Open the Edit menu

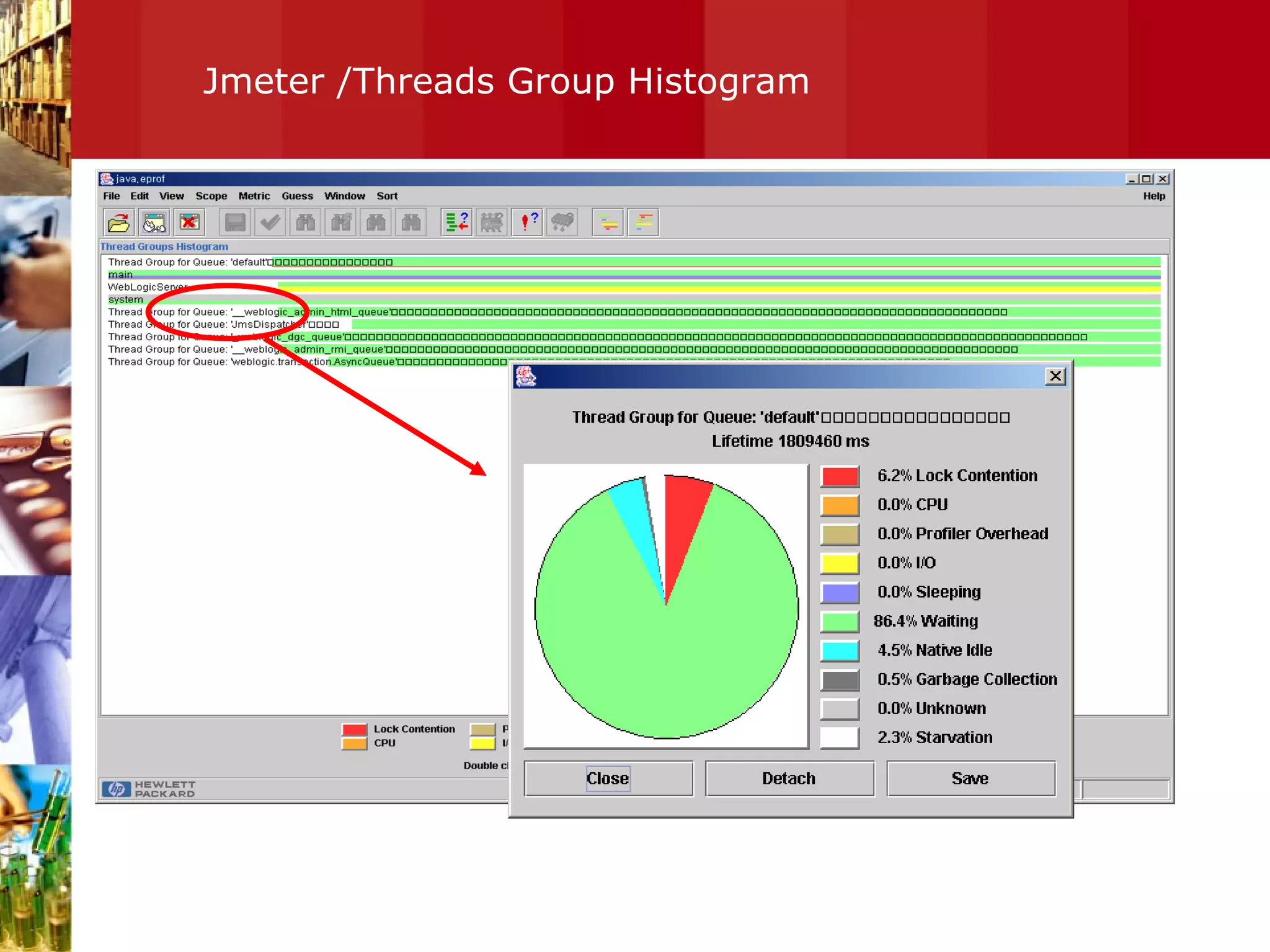(x=140, y=196)
